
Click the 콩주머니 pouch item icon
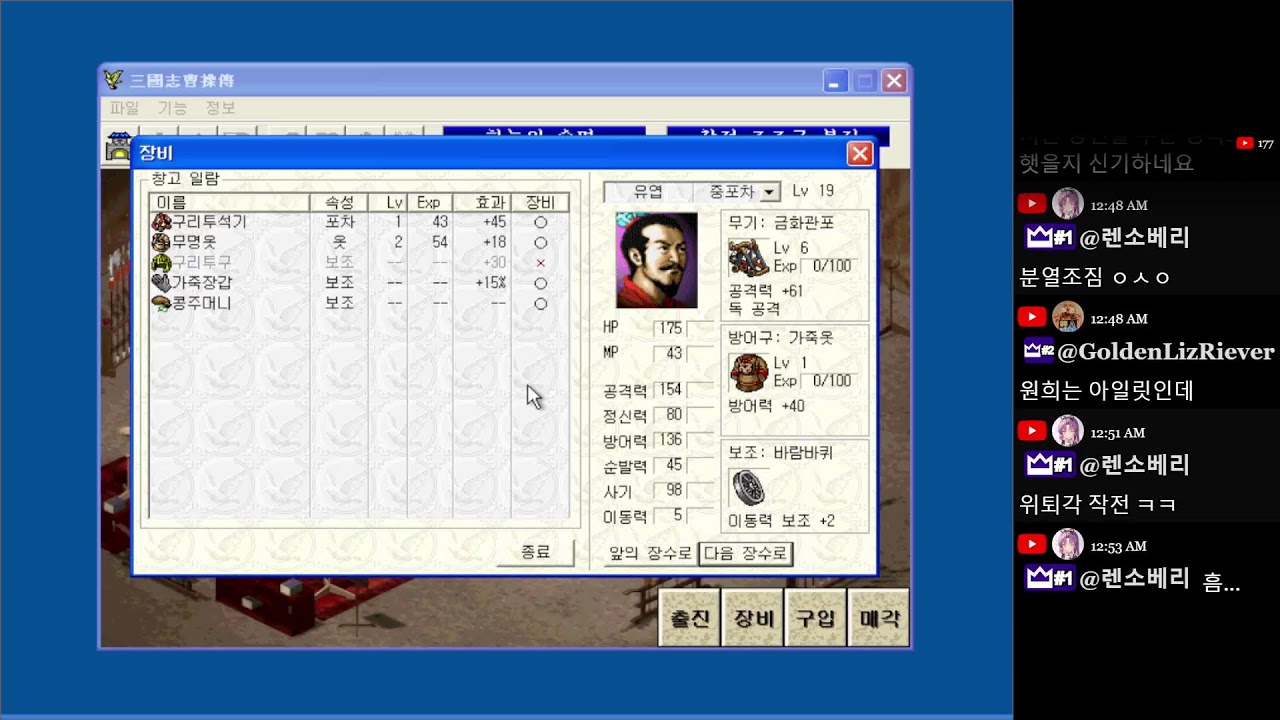pos(160,303)
